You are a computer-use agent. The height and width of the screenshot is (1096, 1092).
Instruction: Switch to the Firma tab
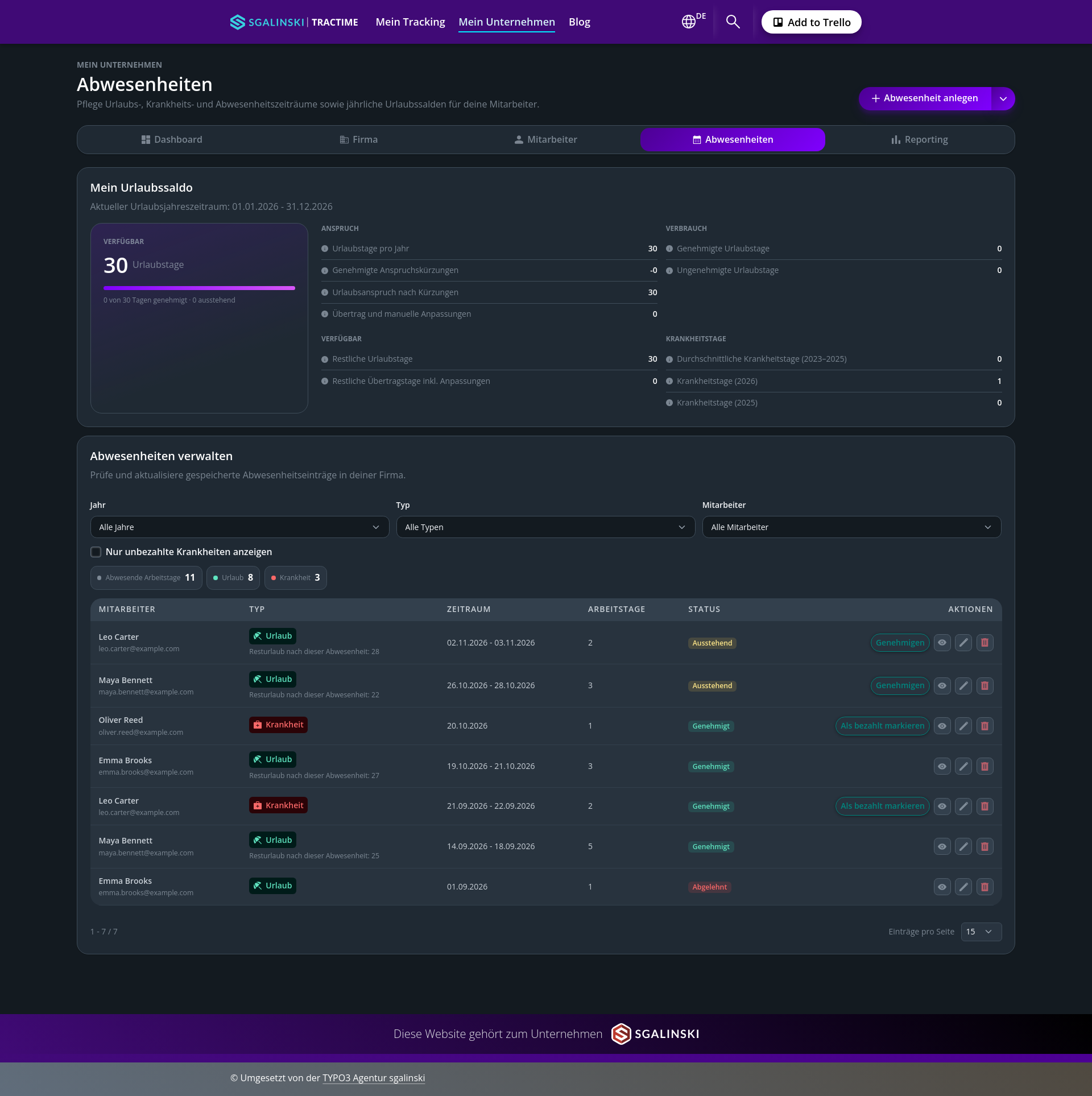coord(359,139)
